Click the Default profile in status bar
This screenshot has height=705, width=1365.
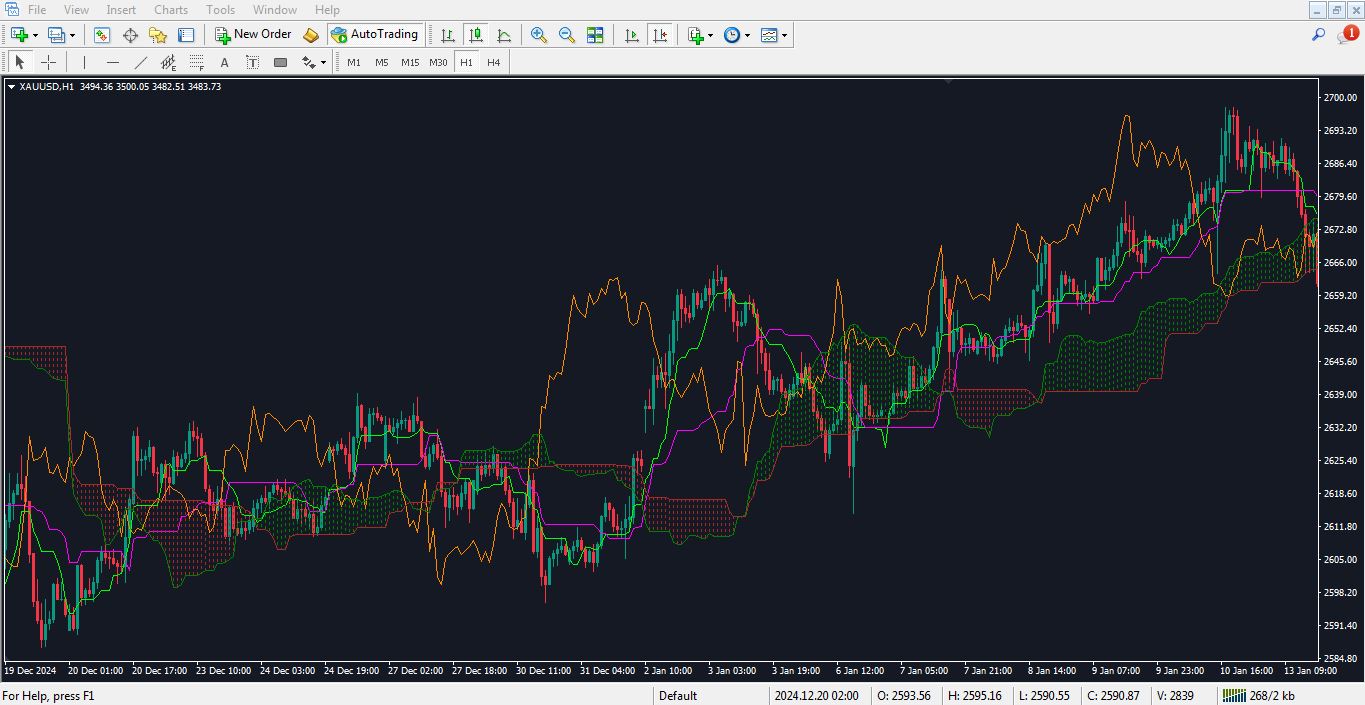(677, 695)
